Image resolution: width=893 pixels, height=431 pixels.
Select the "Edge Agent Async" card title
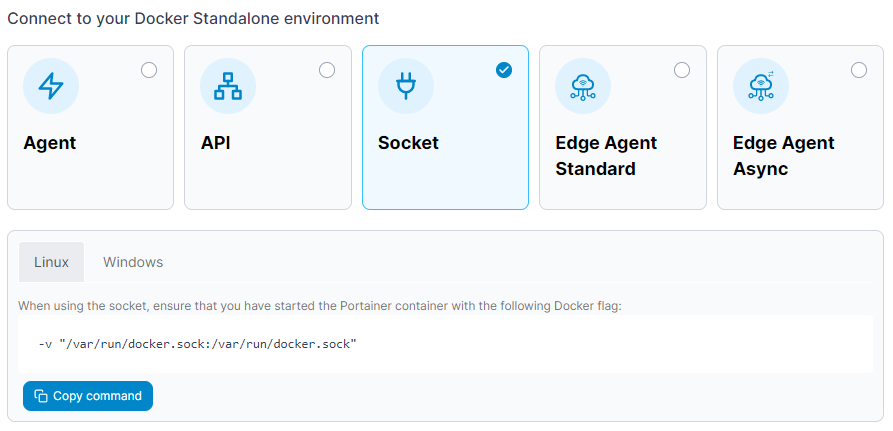(x=783, y=156)
